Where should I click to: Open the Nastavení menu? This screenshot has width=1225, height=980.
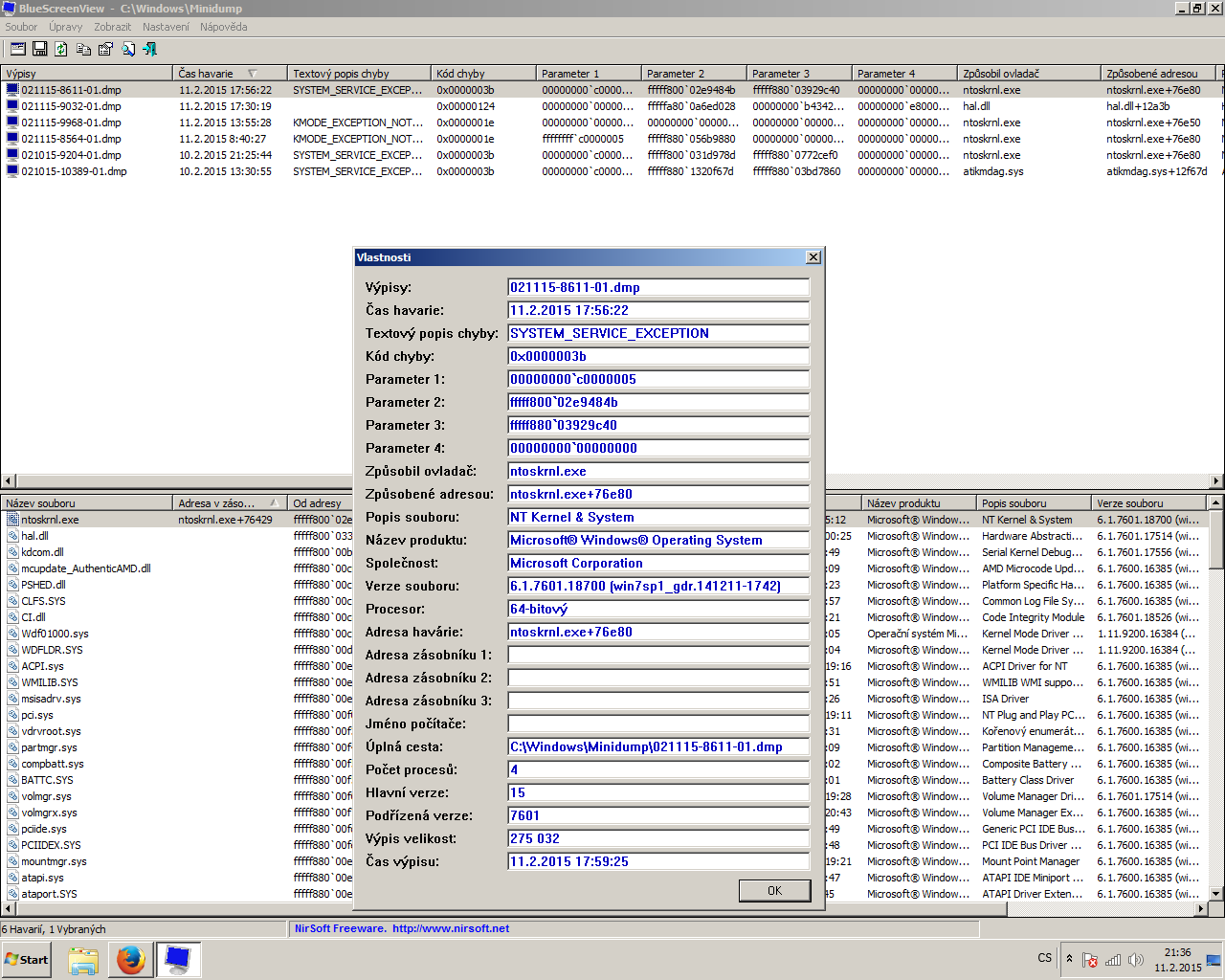coord(167,27)
